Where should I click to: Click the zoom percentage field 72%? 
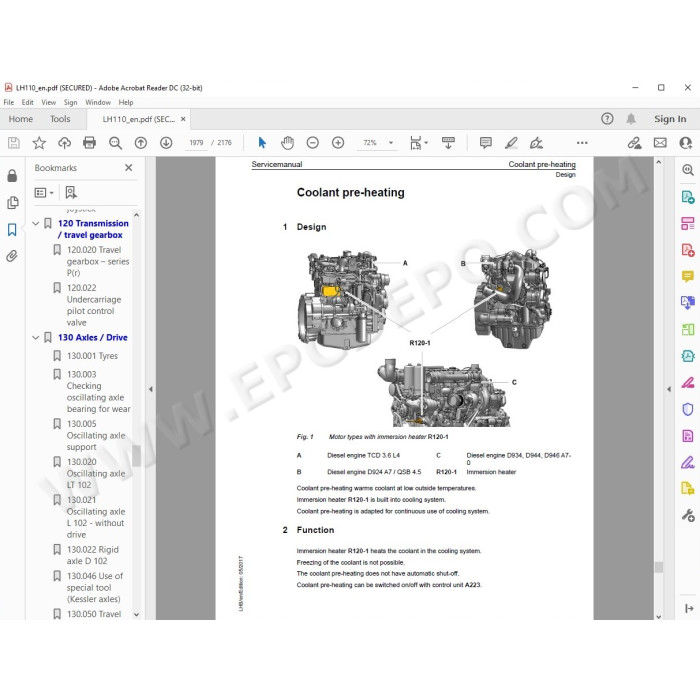tap(370, 143)
